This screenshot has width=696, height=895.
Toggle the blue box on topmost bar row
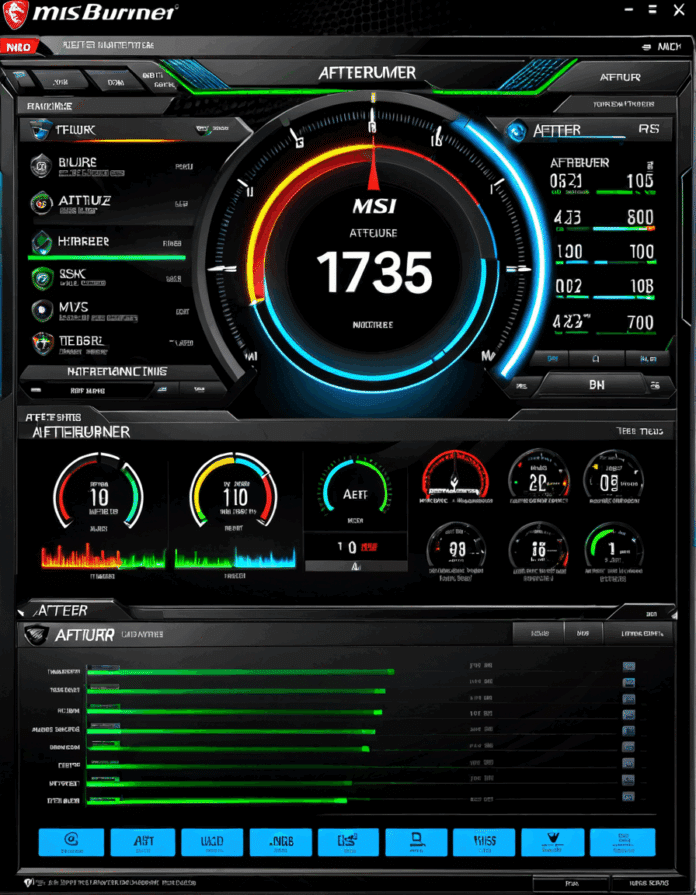click(x=629, y=666)
